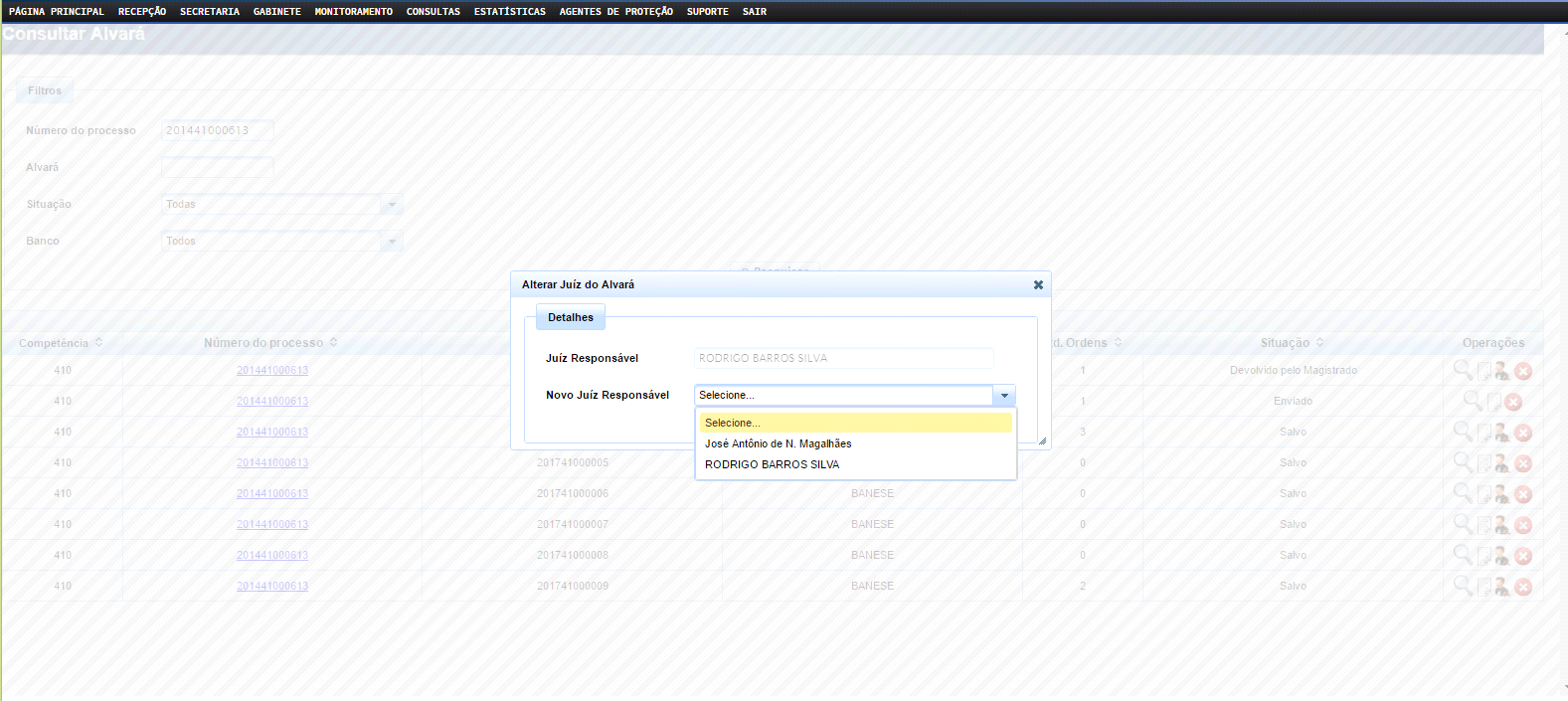Click the Número do processo filter field
1568x701 pixels.
(x=217, y=130)
